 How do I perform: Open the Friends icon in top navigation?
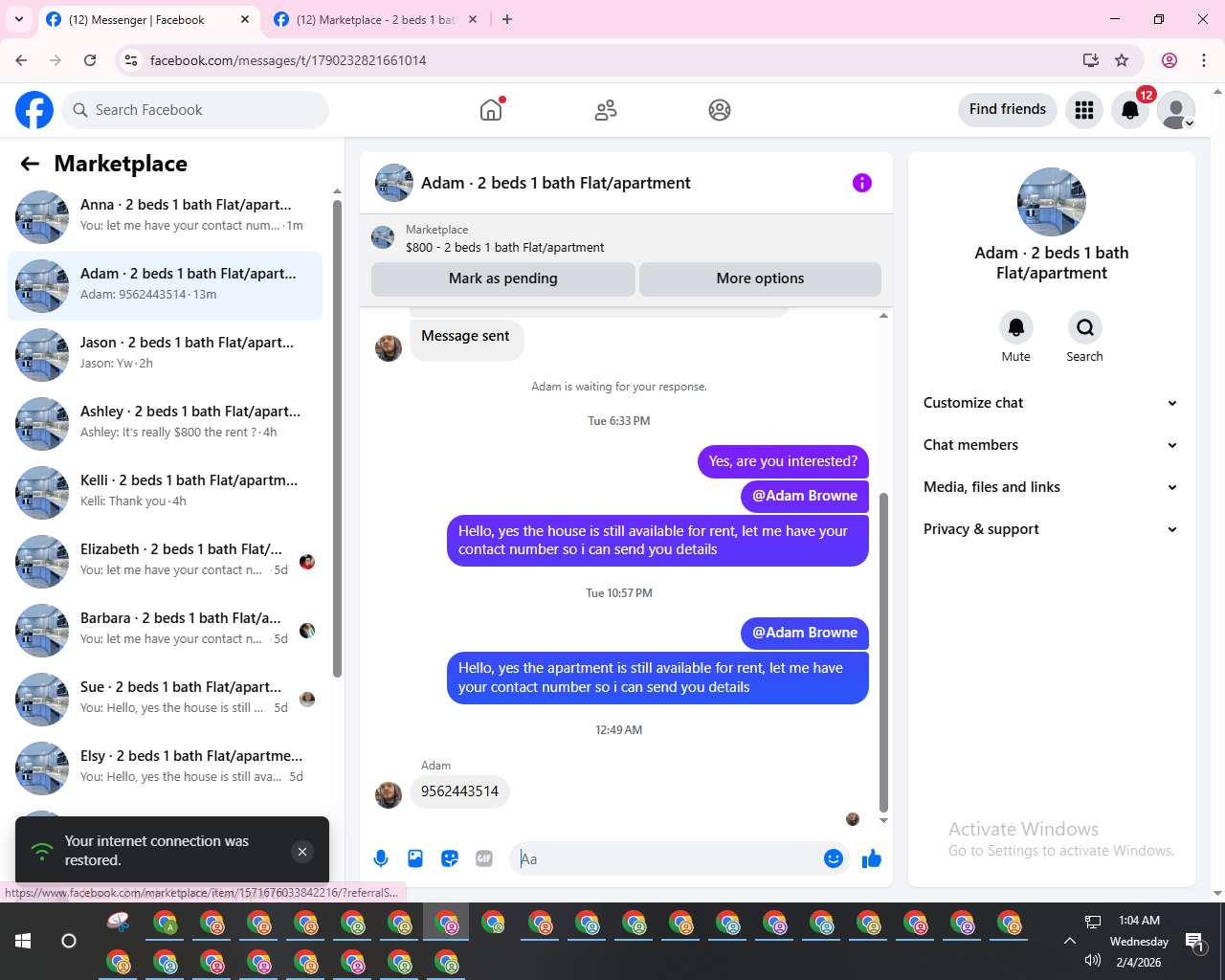coord(606,110)
